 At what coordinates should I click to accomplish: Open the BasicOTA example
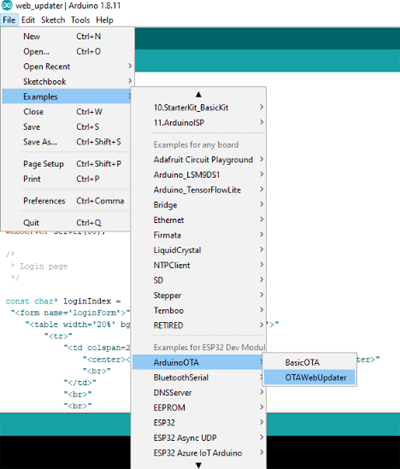[x=310, y=362]
